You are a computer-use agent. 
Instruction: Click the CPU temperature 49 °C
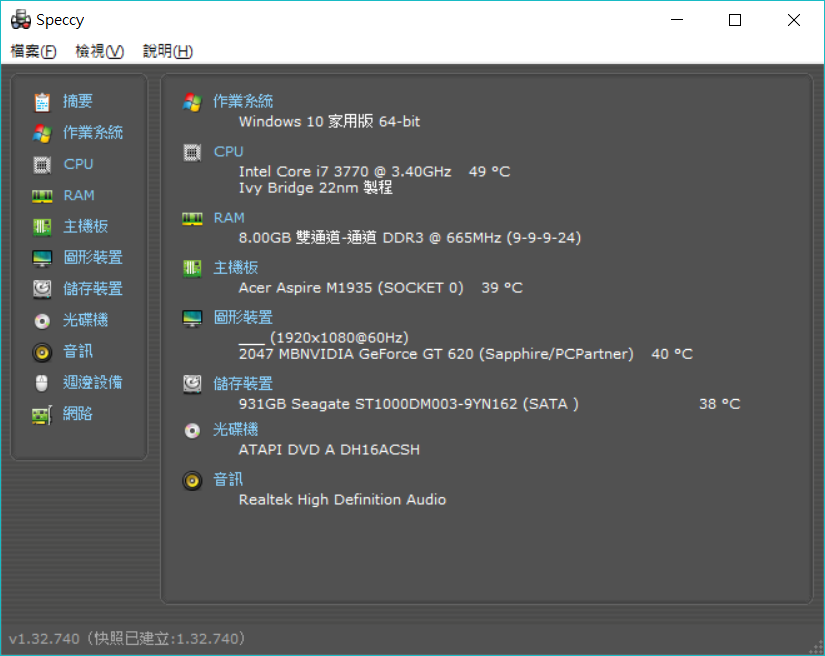pos(489,171)
